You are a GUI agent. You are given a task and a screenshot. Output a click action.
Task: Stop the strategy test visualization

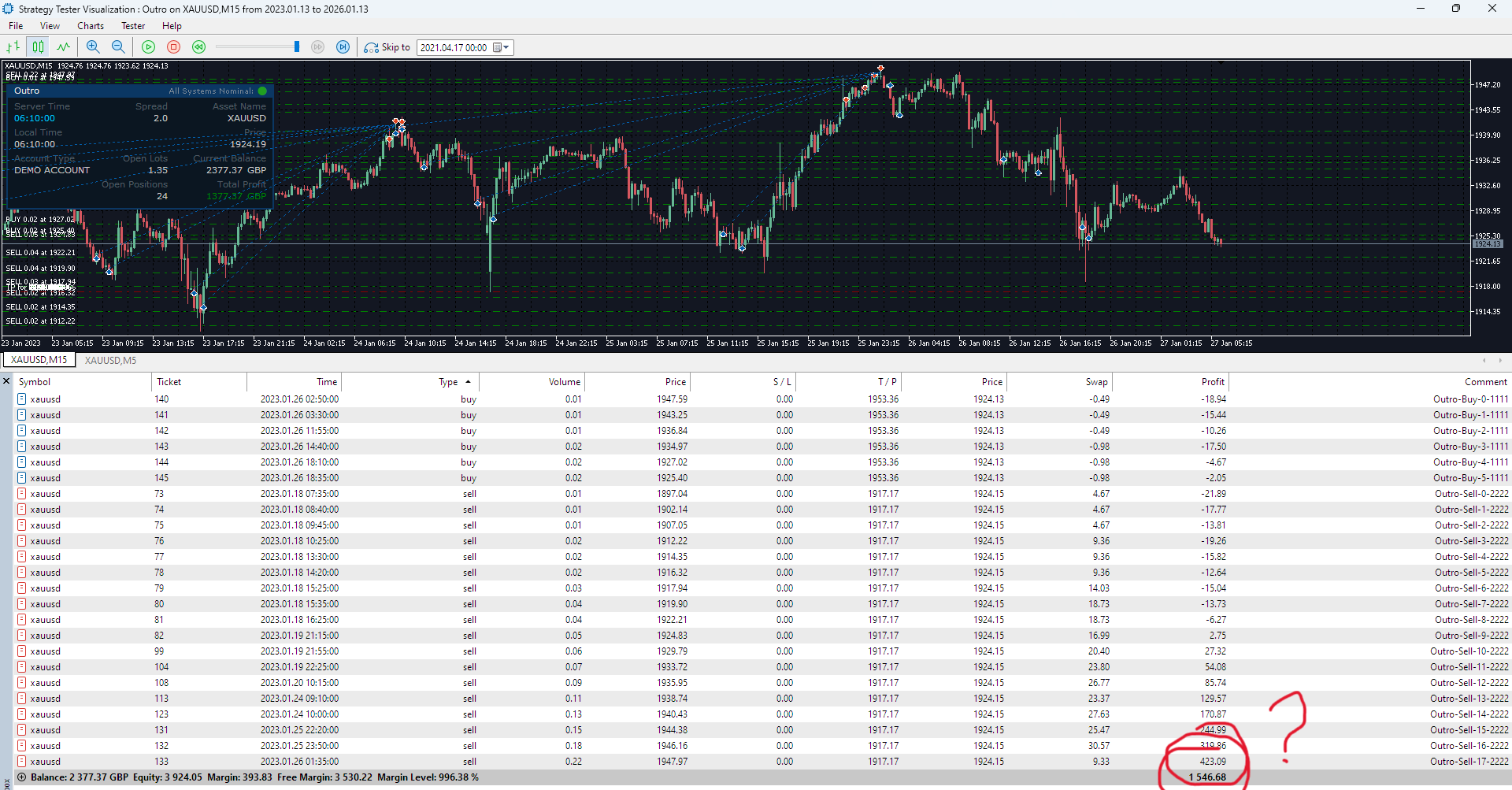click(x=174, y=47)
